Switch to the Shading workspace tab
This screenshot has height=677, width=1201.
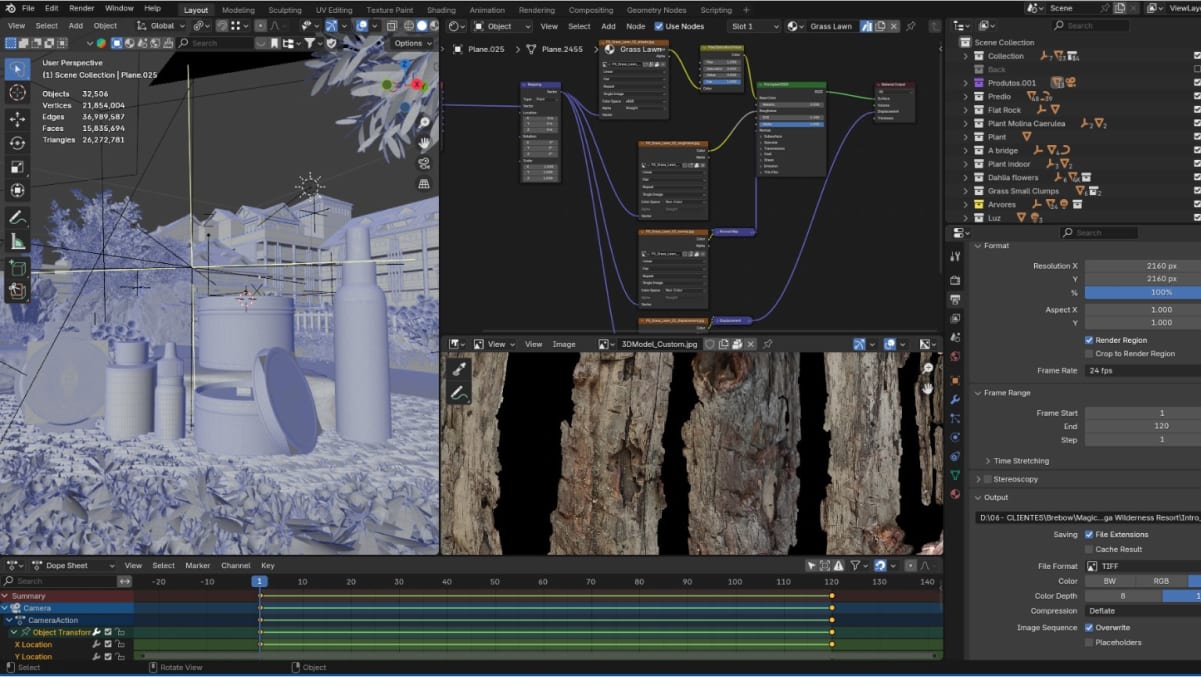click(x=441, y=10)
